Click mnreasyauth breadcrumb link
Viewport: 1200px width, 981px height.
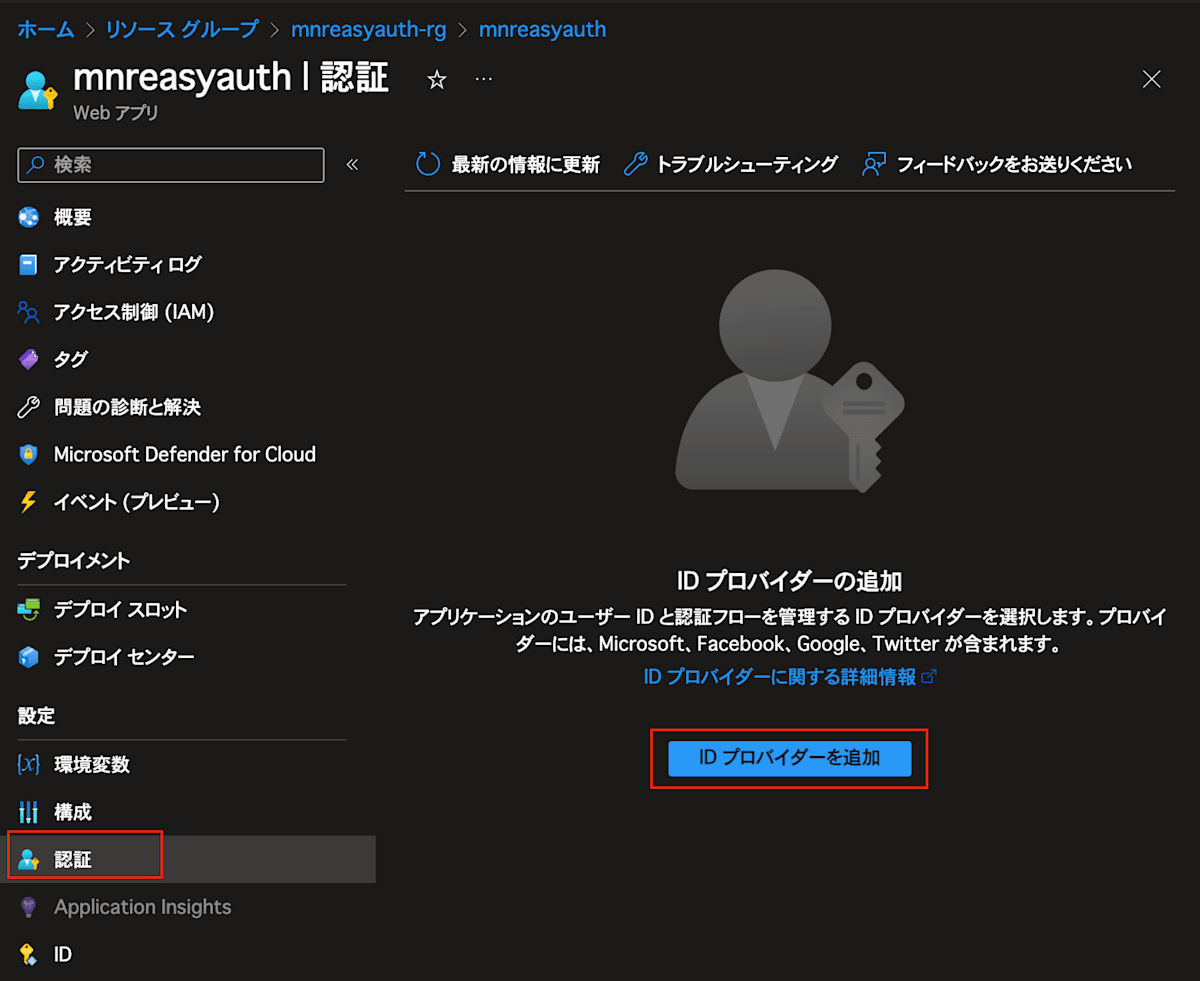[x=542, y=29]
